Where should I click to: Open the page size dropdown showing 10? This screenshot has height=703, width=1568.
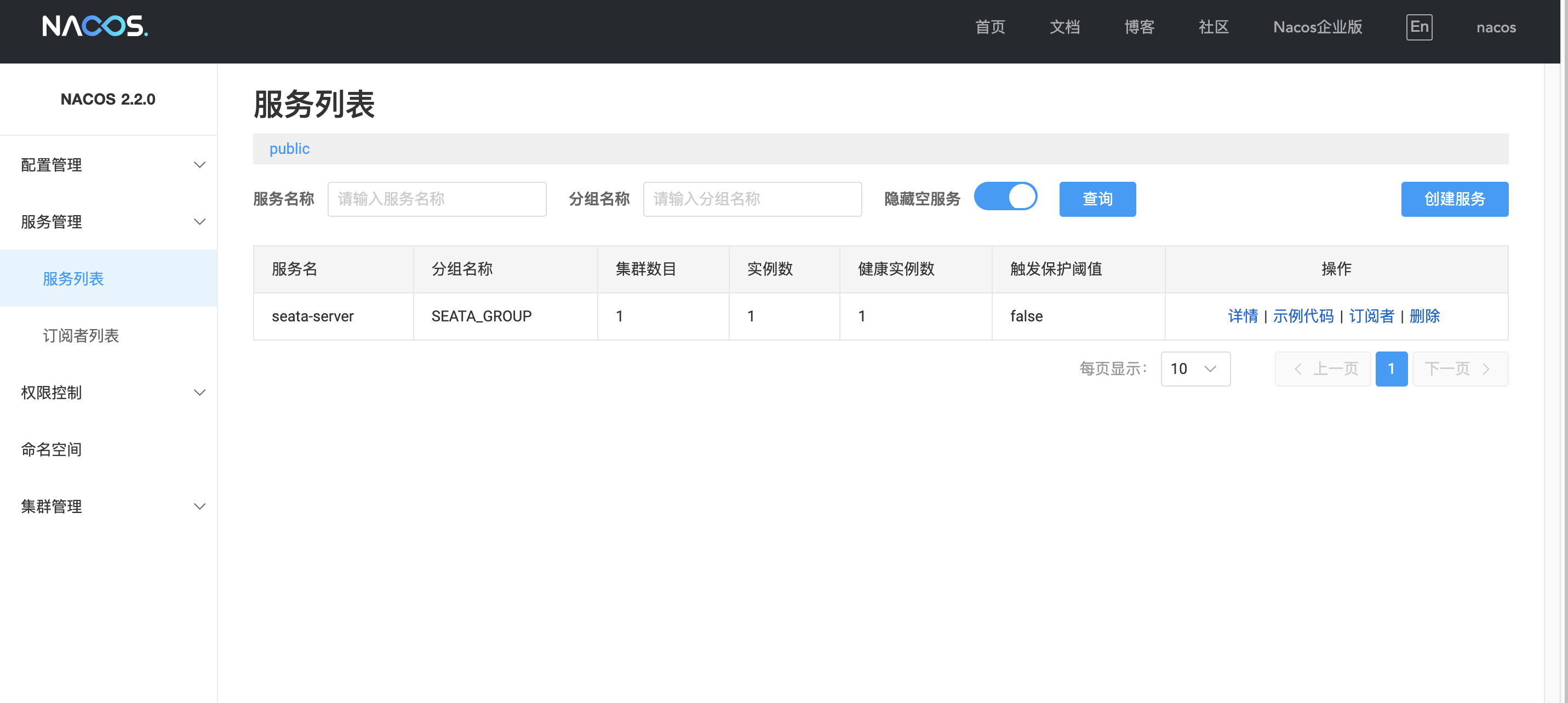[x=1195, y=368]
